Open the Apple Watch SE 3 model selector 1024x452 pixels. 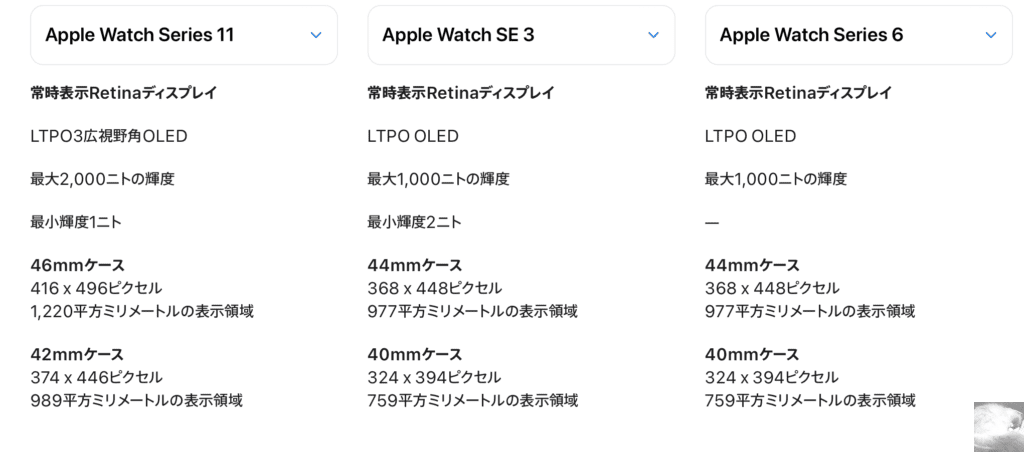tap(520, 35)
